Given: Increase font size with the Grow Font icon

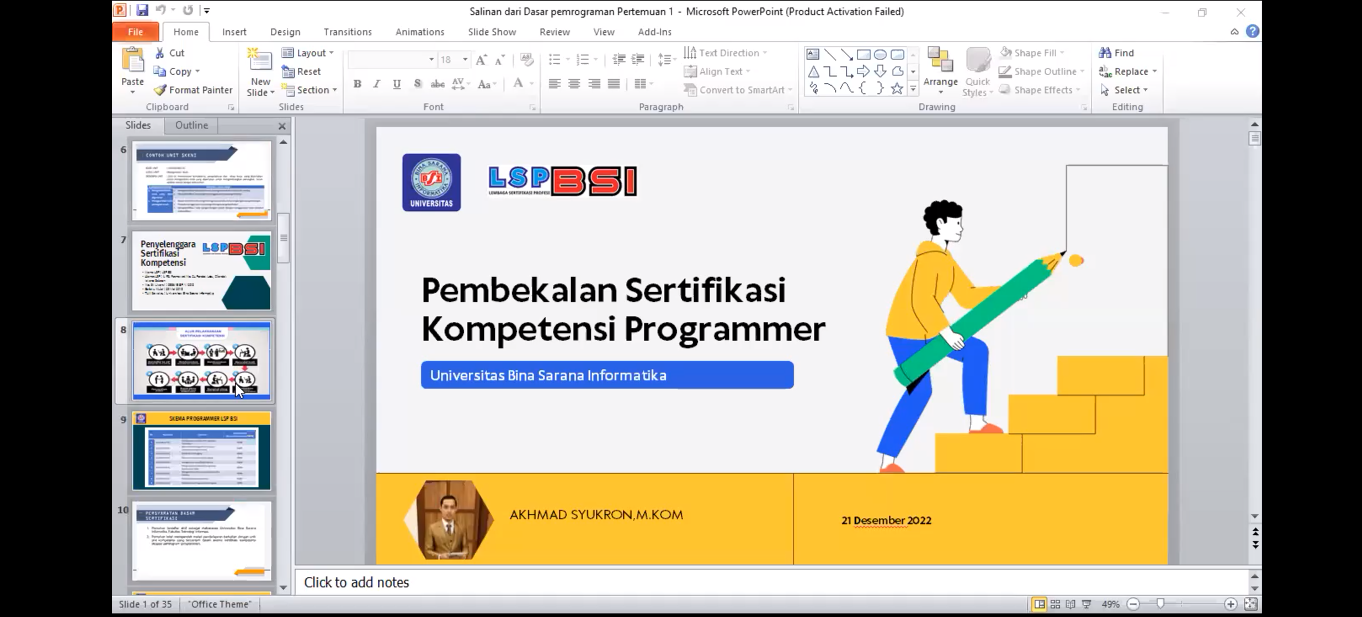Looking at the screenshot, I should (x=482, y=60).
